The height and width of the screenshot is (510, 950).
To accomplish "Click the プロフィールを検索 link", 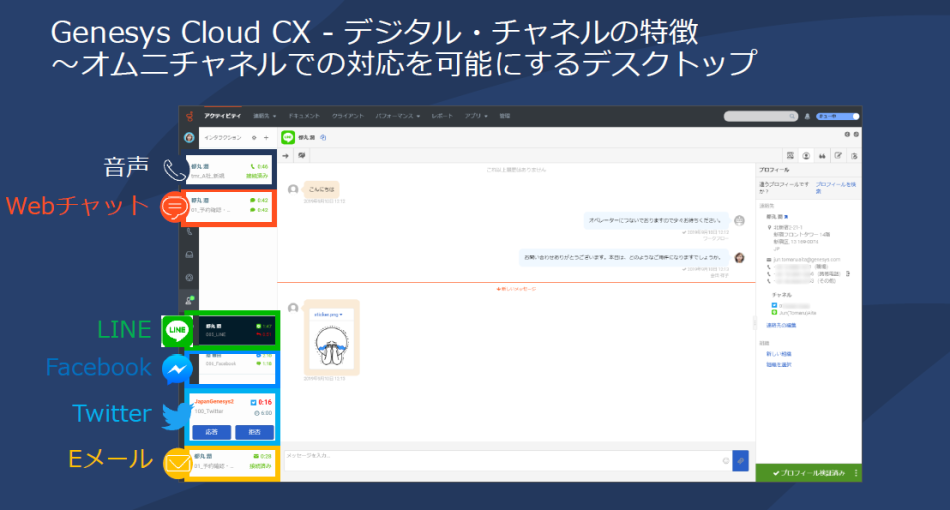I will [x=836, y=186].
